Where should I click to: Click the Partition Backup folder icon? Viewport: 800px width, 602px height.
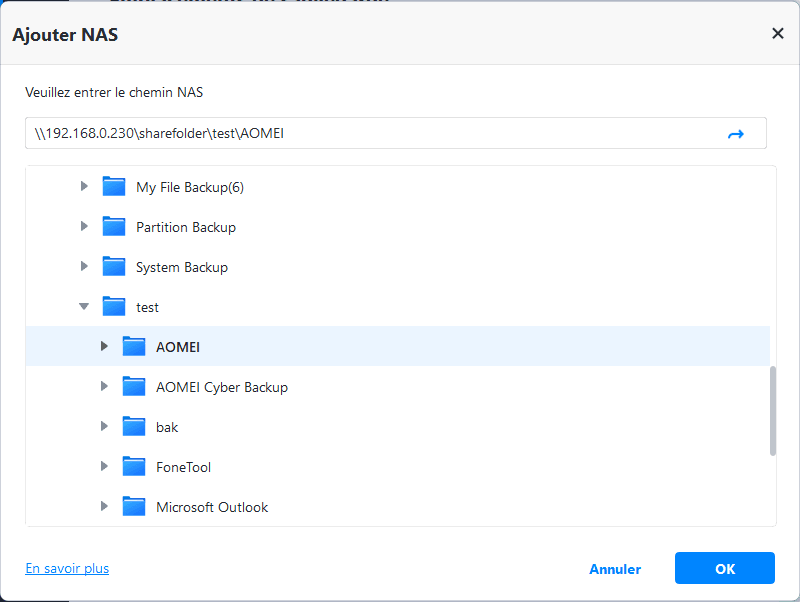(114, 227)
